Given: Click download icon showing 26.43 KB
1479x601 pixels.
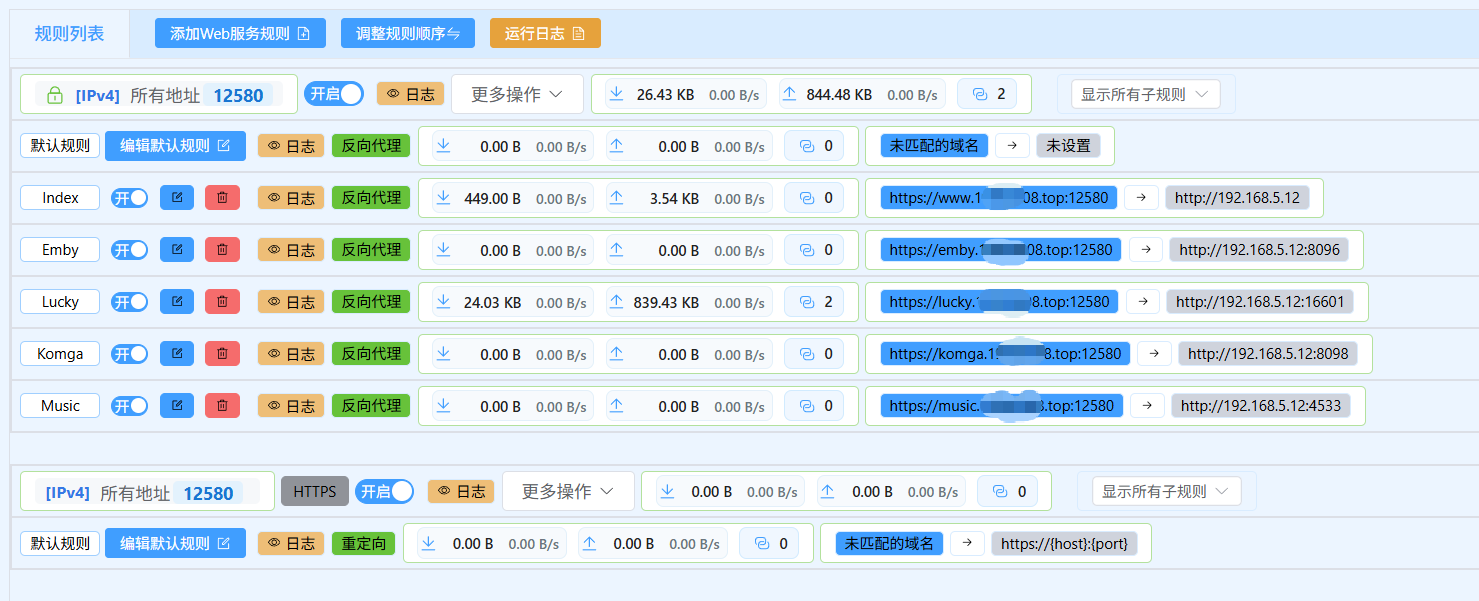Looking at the screenshot, I should (x=617, y=94).
